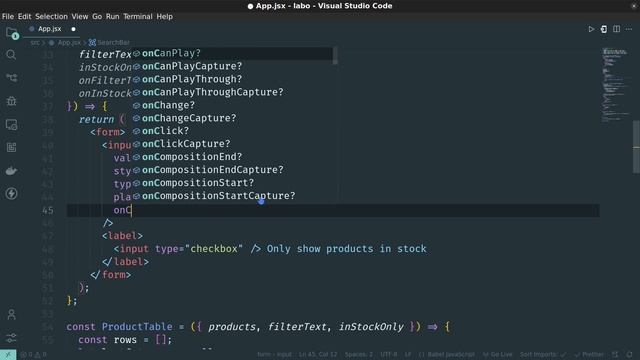Viewport: 640px width, 360px height.
Task: Choose onCompositionStartCapture? suggestion
Action: [233, 196]
